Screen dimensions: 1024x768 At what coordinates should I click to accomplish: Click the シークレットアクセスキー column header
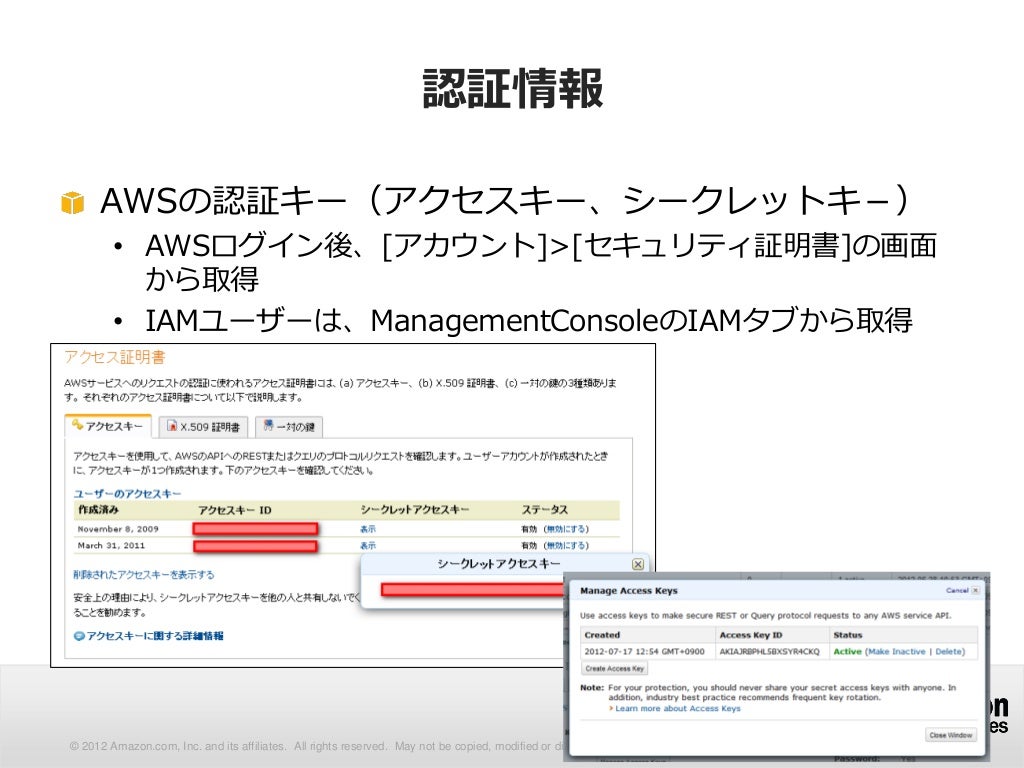pyautogui.click(x=415, y=509)
